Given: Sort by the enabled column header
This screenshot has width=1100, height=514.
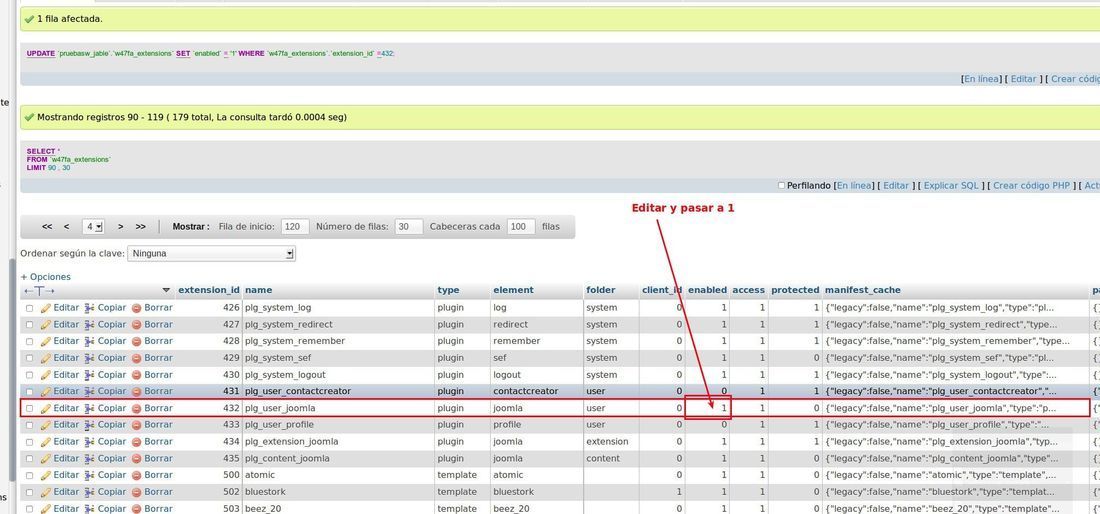Looking at the screenshot, I should pyautogui.click(x=707, y=290).
